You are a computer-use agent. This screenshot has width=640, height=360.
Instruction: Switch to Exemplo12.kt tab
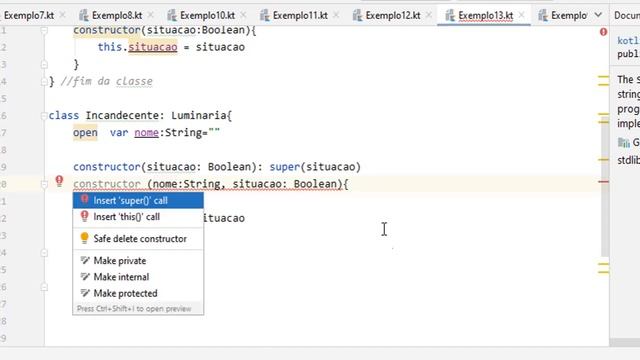coord(393,16)
